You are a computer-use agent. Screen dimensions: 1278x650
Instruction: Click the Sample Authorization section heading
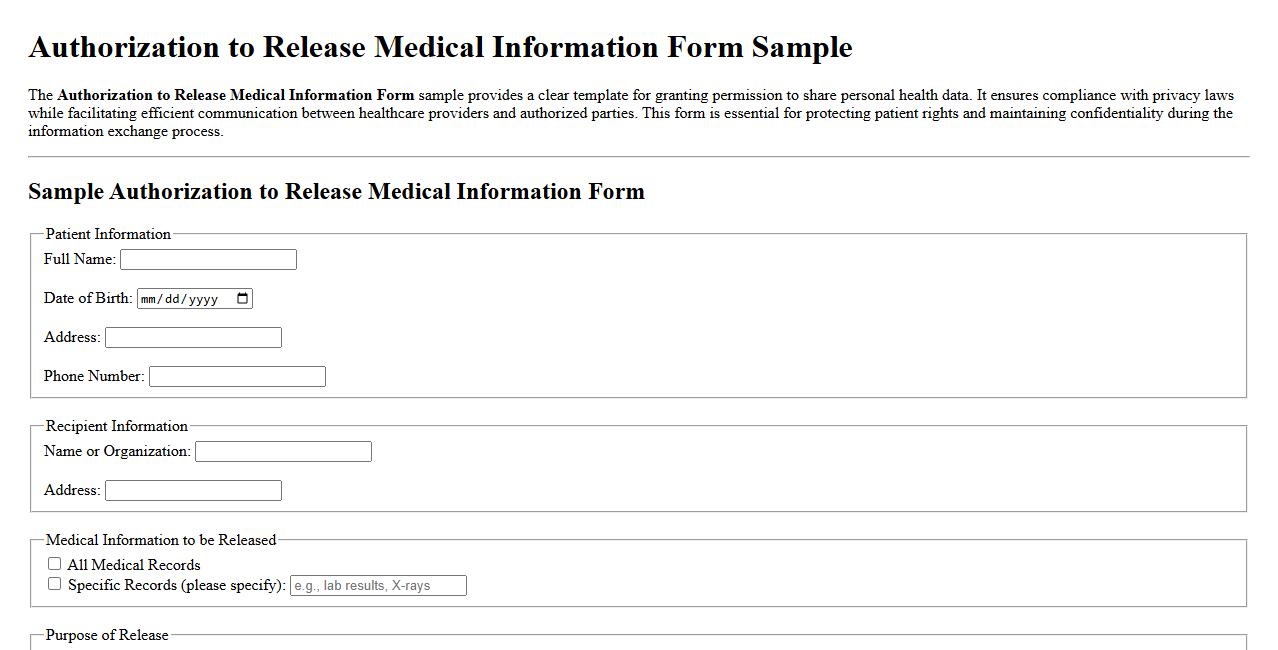(x=337, y=191)
